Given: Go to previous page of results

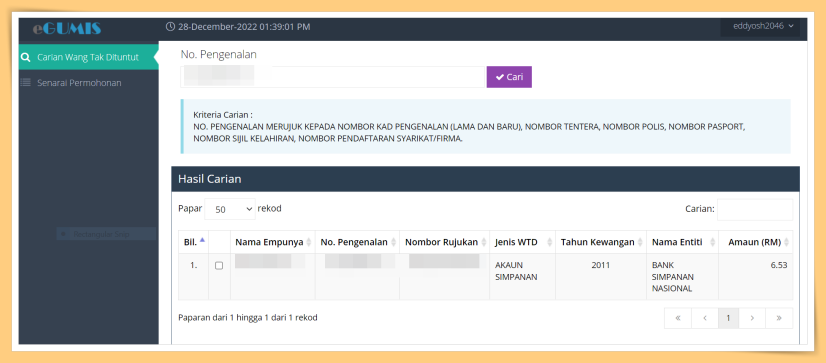Looking at the screenshot, I should point(705,318).
